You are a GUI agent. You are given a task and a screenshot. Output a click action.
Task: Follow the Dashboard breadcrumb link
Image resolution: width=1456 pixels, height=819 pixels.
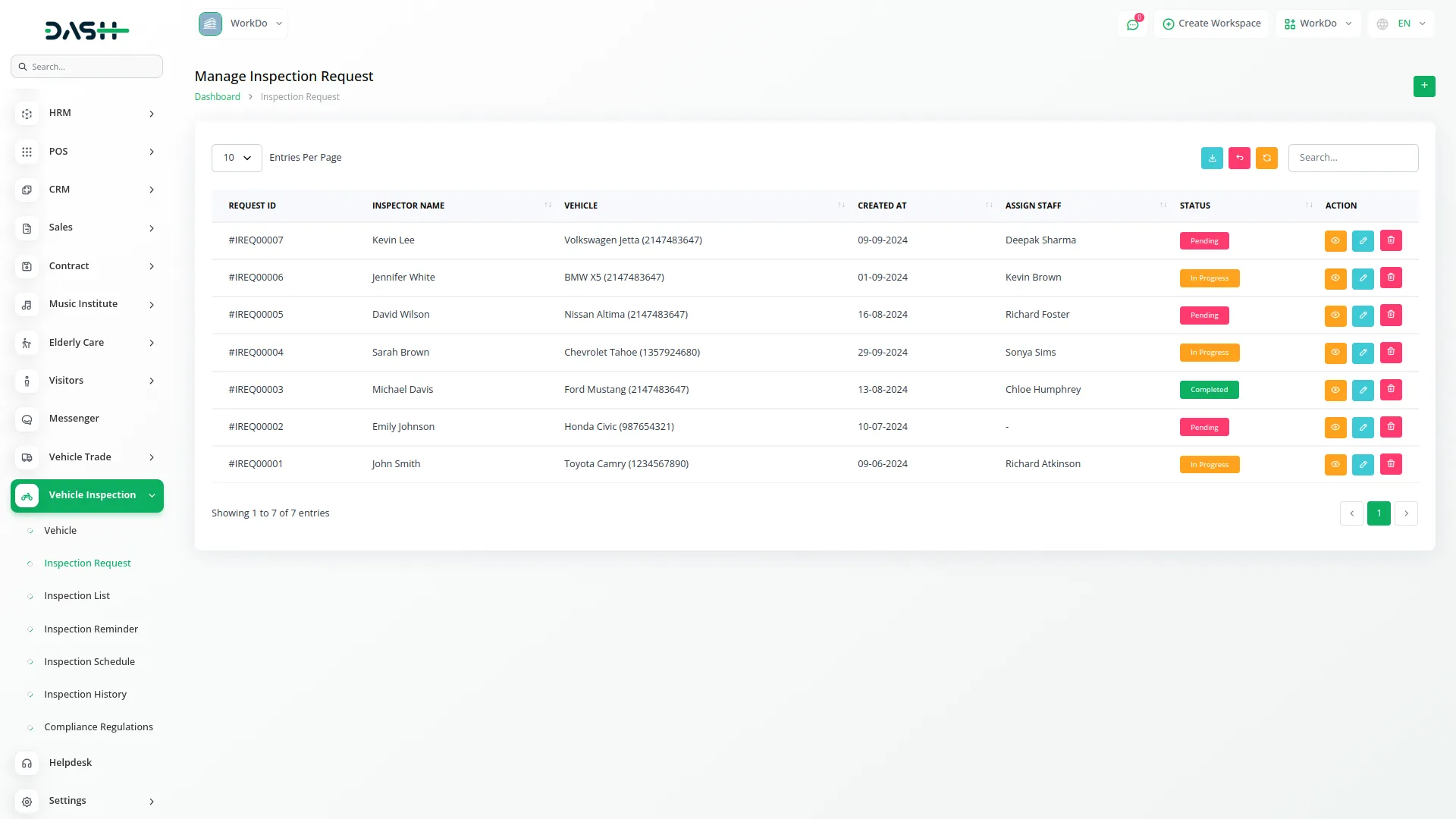217,97
